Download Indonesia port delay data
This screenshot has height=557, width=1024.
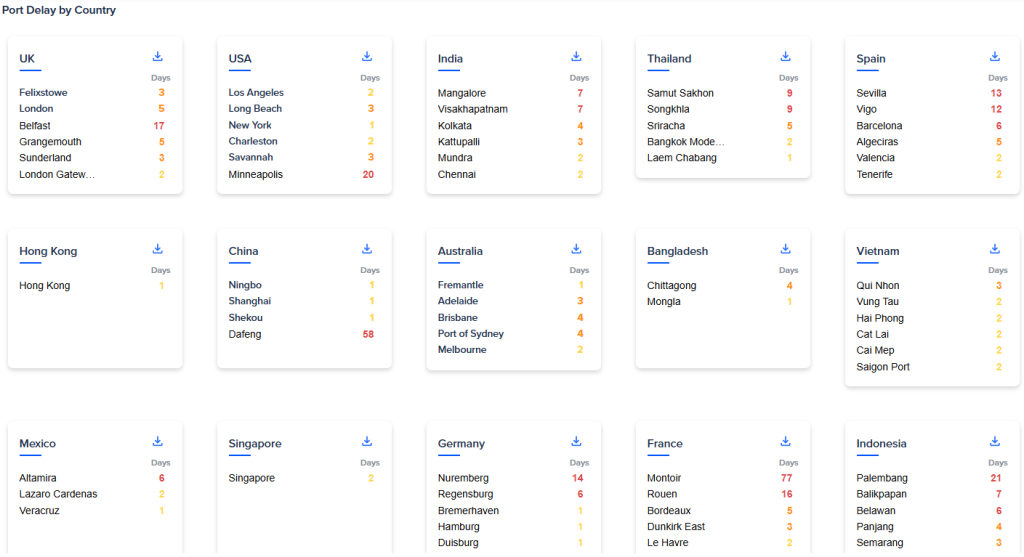click(x=995, y=441)
